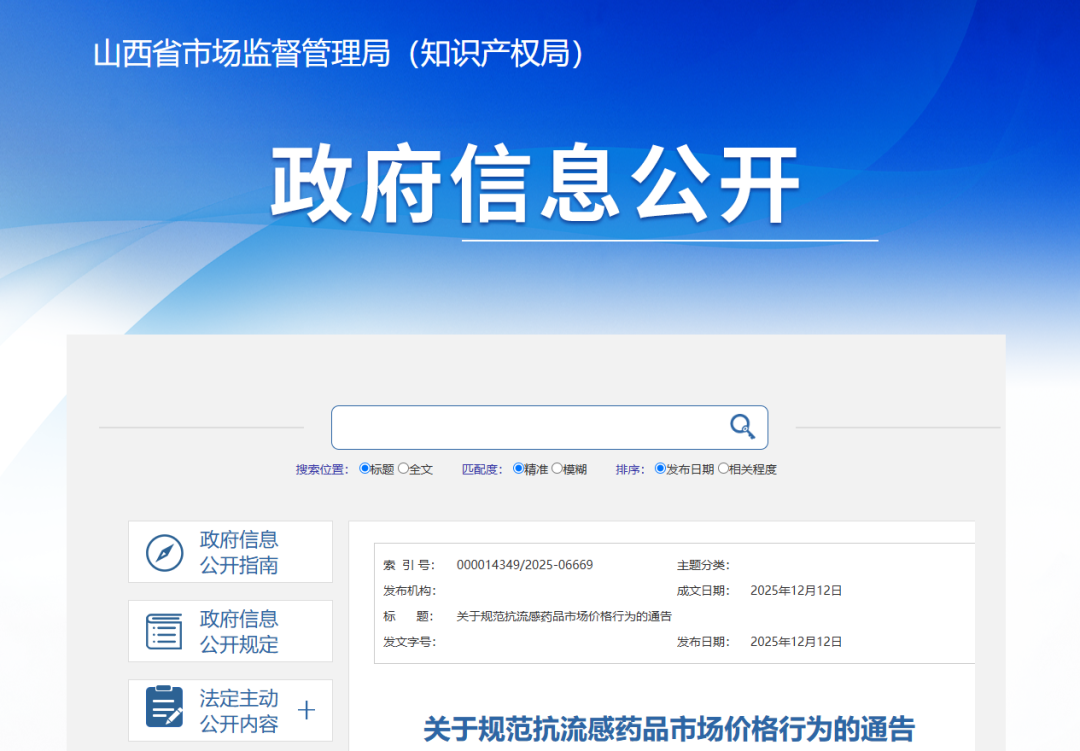
Task: Focus the search text box
Action: point(530,427)
